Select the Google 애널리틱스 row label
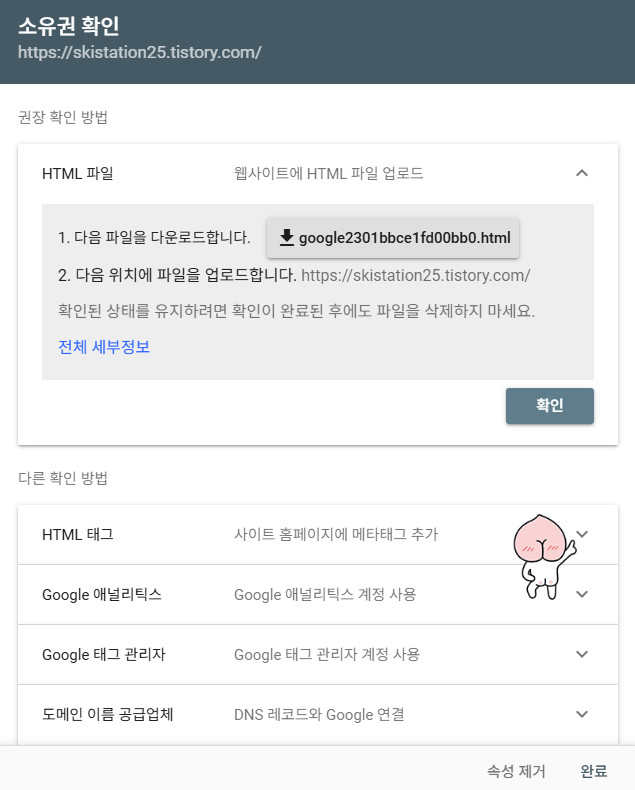This screenshot has width=635, height=790. pyautogui.click(x=102, y=594)
